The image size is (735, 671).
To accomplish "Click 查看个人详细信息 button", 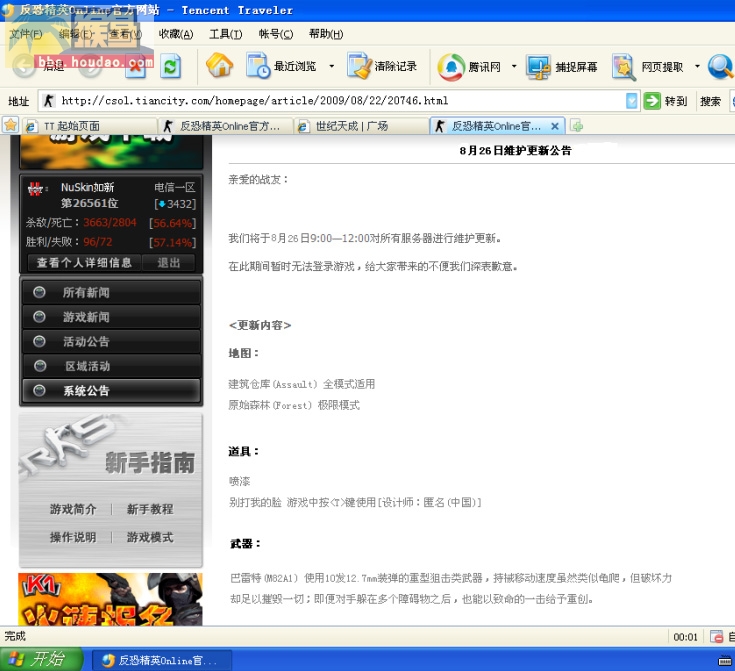I will pyautogui.click(x=84, y=263).
